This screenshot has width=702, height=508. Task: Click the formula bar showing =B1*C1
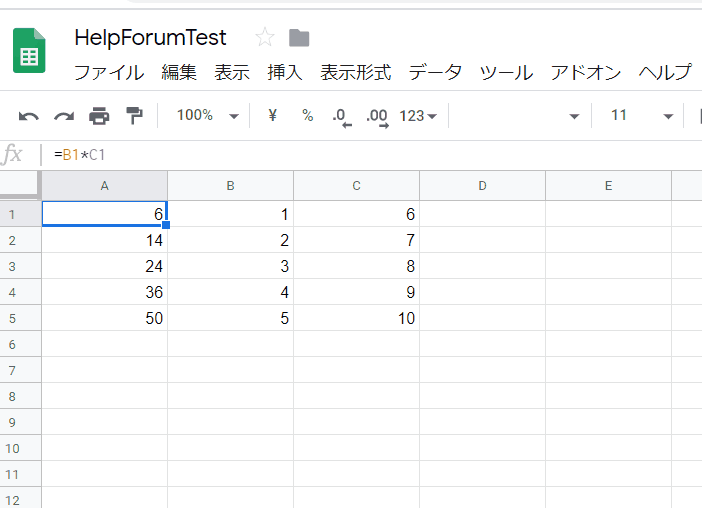pos(372,155)
